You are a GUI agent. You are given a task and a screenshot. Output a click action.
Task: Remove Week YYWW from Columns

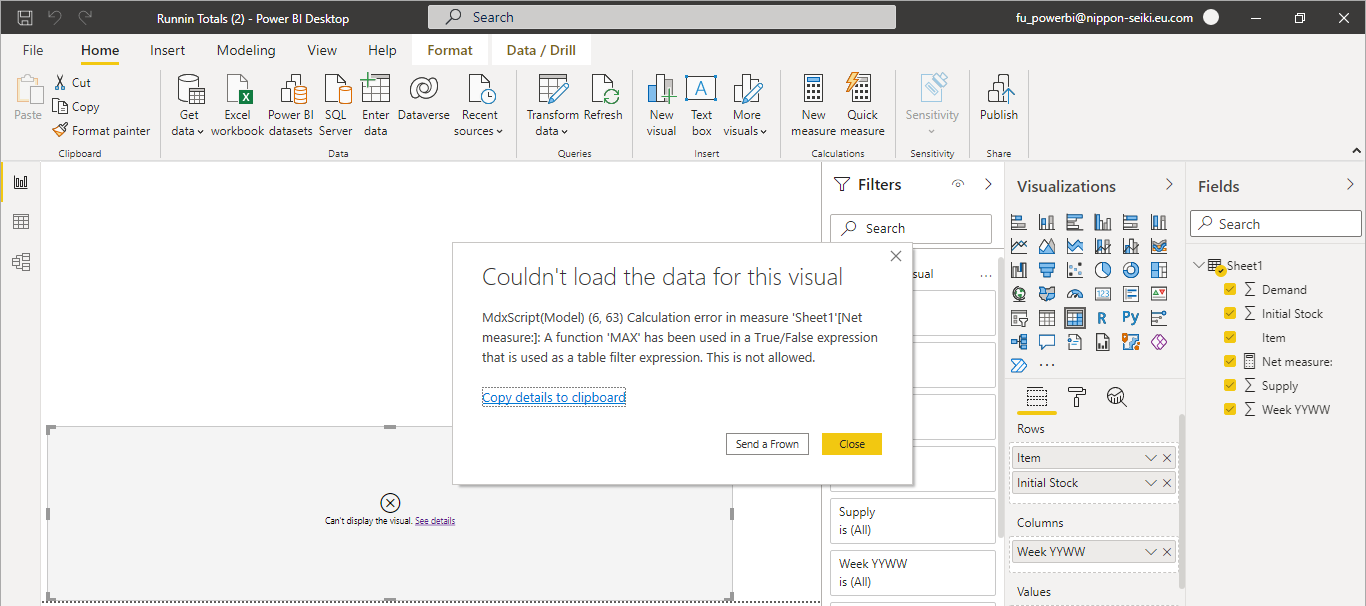pos(1167,552)
